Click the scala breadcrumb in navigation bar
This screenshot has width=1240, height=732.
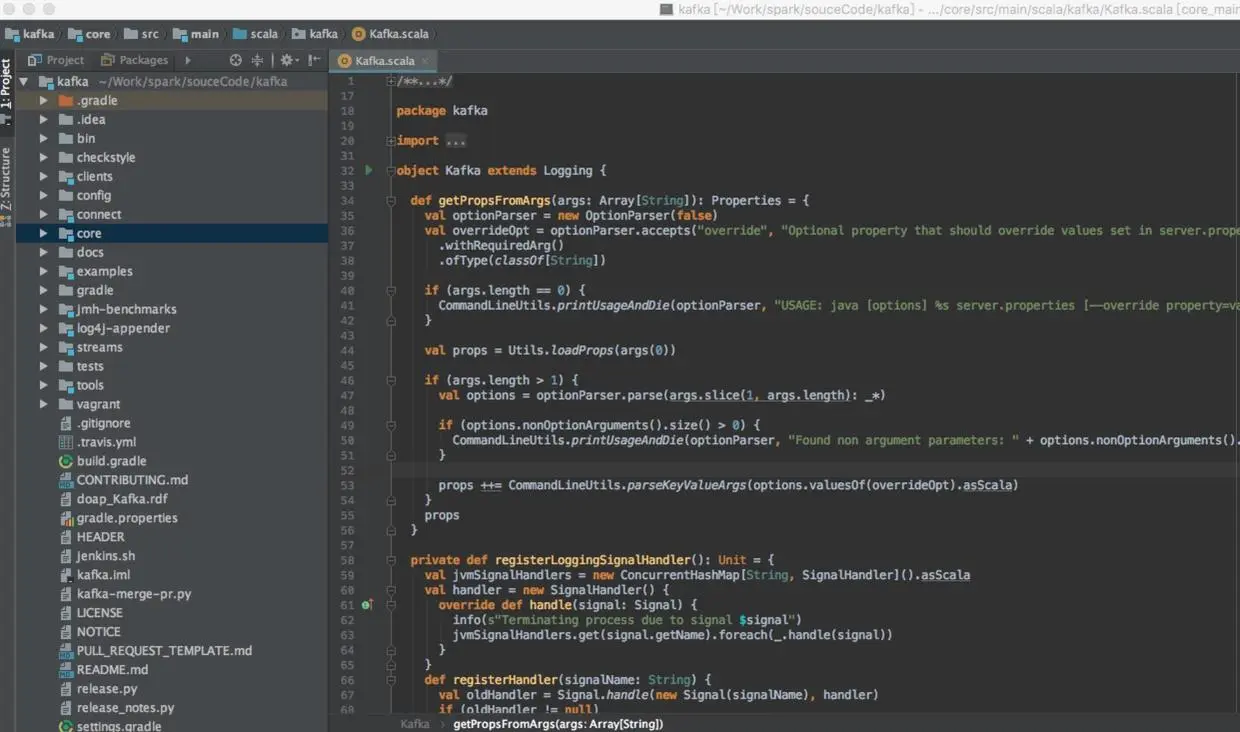[x=255, y=33]
